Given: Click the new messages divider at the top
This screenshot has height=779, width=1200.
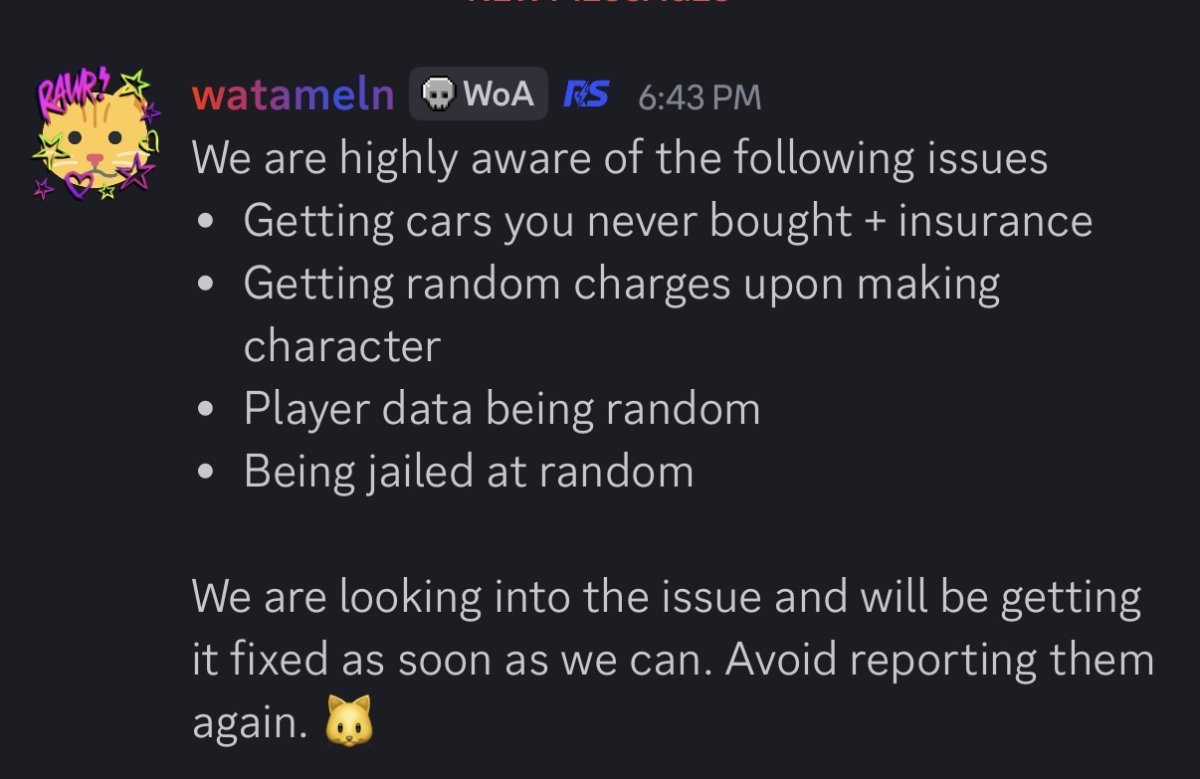Looking at the screenshot, I should (x=600, y=3).
